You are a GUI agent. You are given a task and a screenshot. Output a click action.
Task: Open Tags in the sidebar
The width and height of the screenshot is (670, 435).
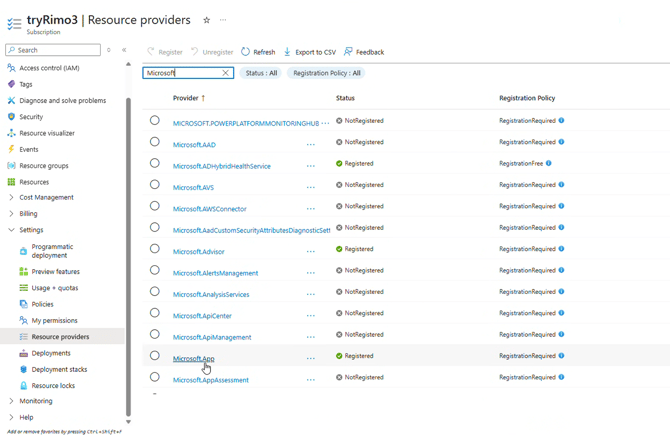click(26, 84)
